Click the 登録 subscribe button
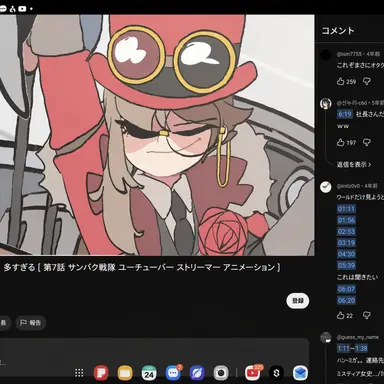The image size is (384, 384). [298, 301]
